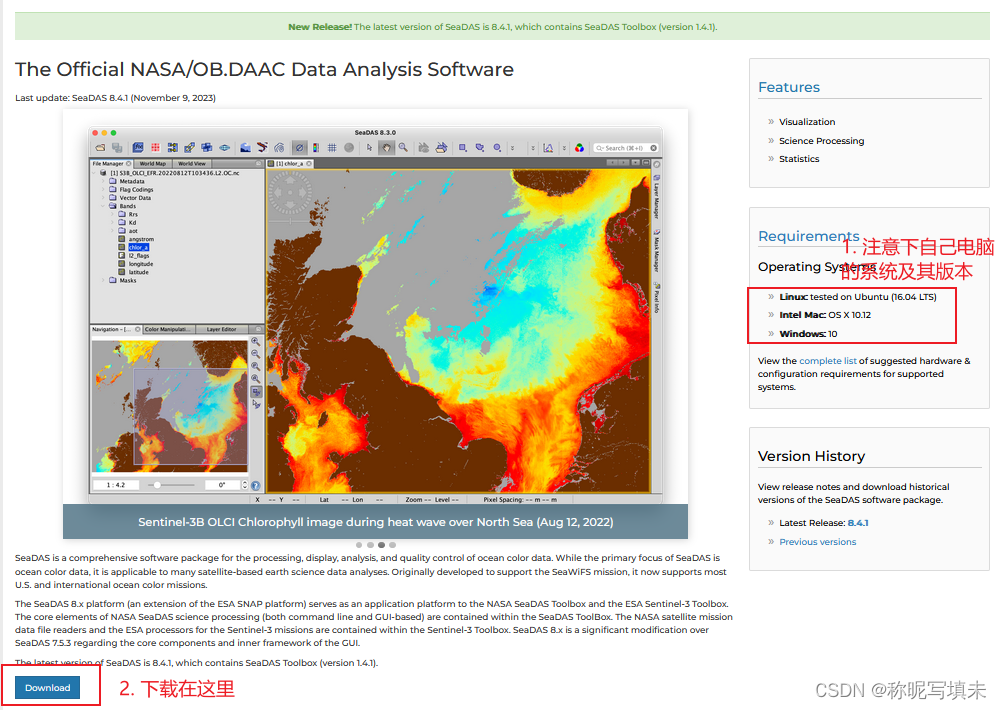
Task: Open the Mask Manager side tab
Action: coord(656,251)
